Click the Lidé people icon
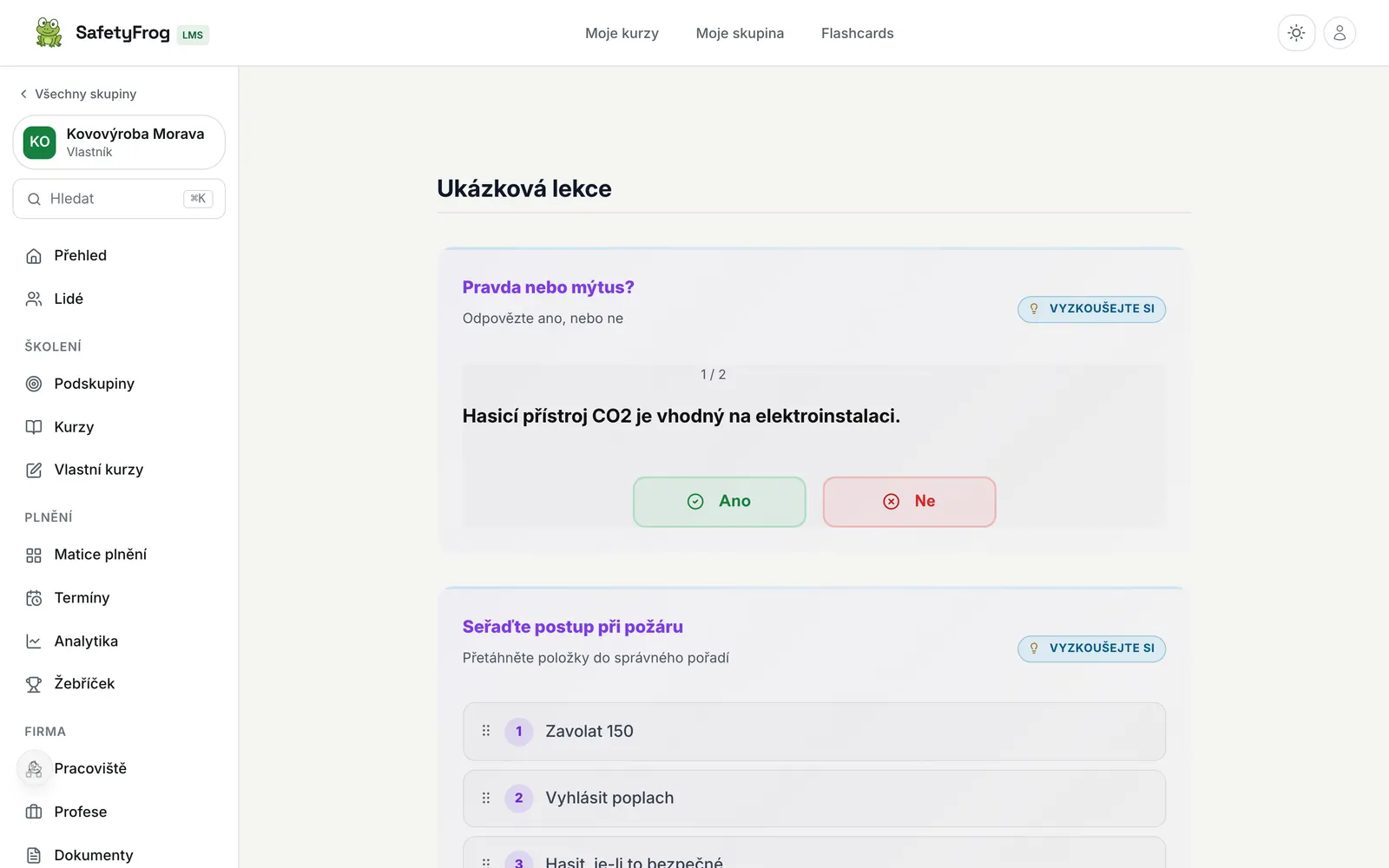This screenshot has width=1389, height=868. (x=34, y=299)
